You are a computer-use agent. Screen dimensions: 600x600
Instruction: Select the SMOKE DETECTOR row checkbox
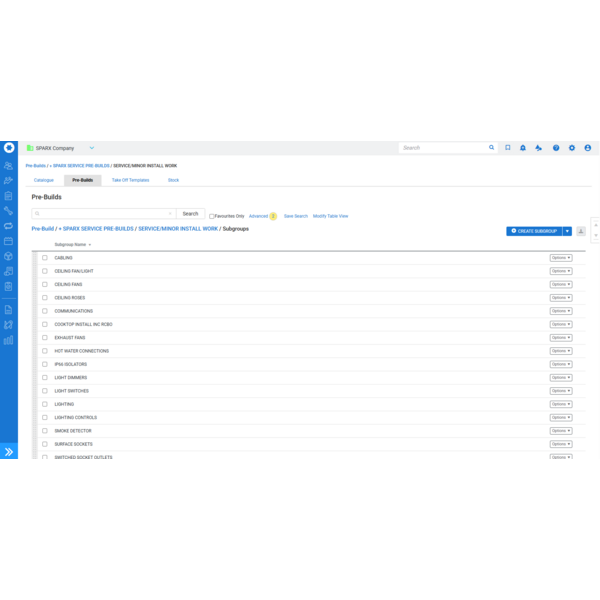45,431
